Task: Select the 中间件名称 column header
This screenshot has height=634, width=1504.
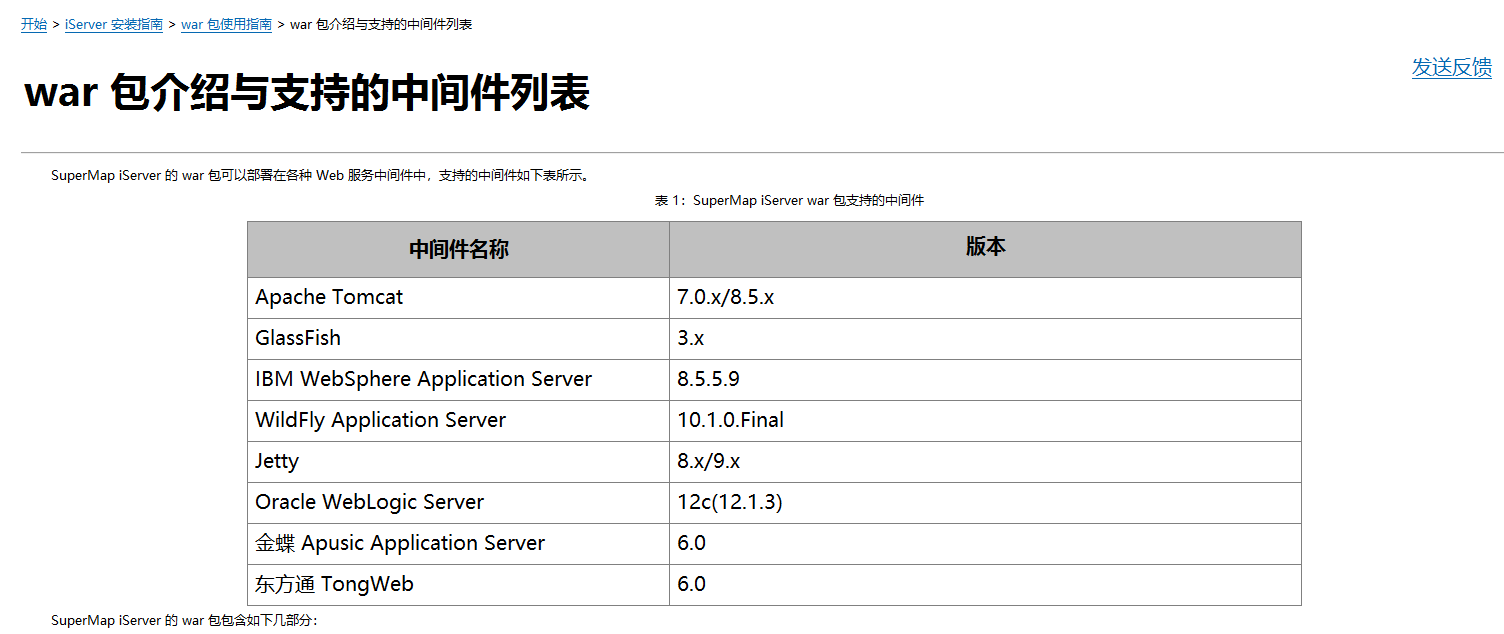Action: 458,249
